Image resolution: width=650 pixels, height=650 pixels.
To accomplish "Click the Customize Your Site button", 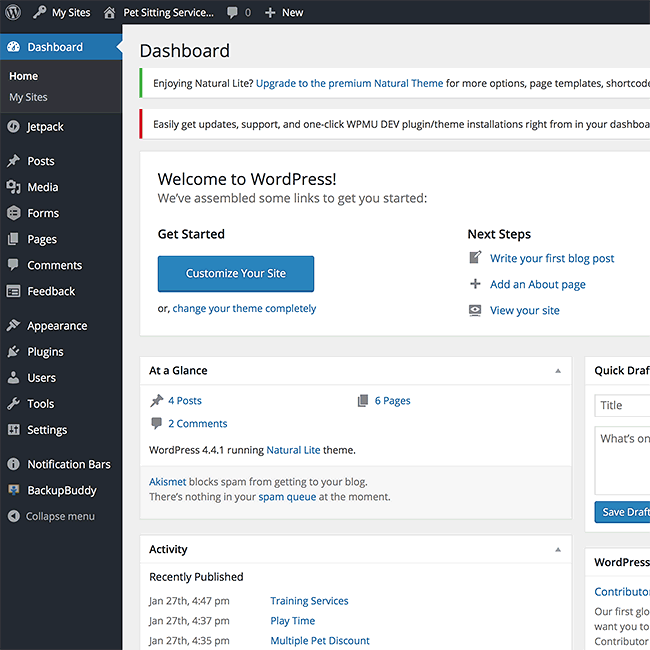I will click(236, 274).
